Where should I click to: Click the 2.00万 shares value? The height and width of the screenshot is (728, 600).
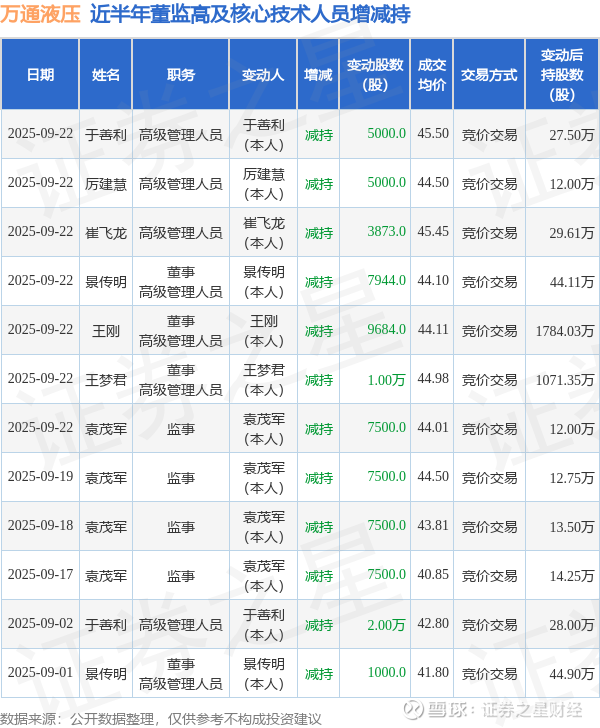tap(386, 625)
